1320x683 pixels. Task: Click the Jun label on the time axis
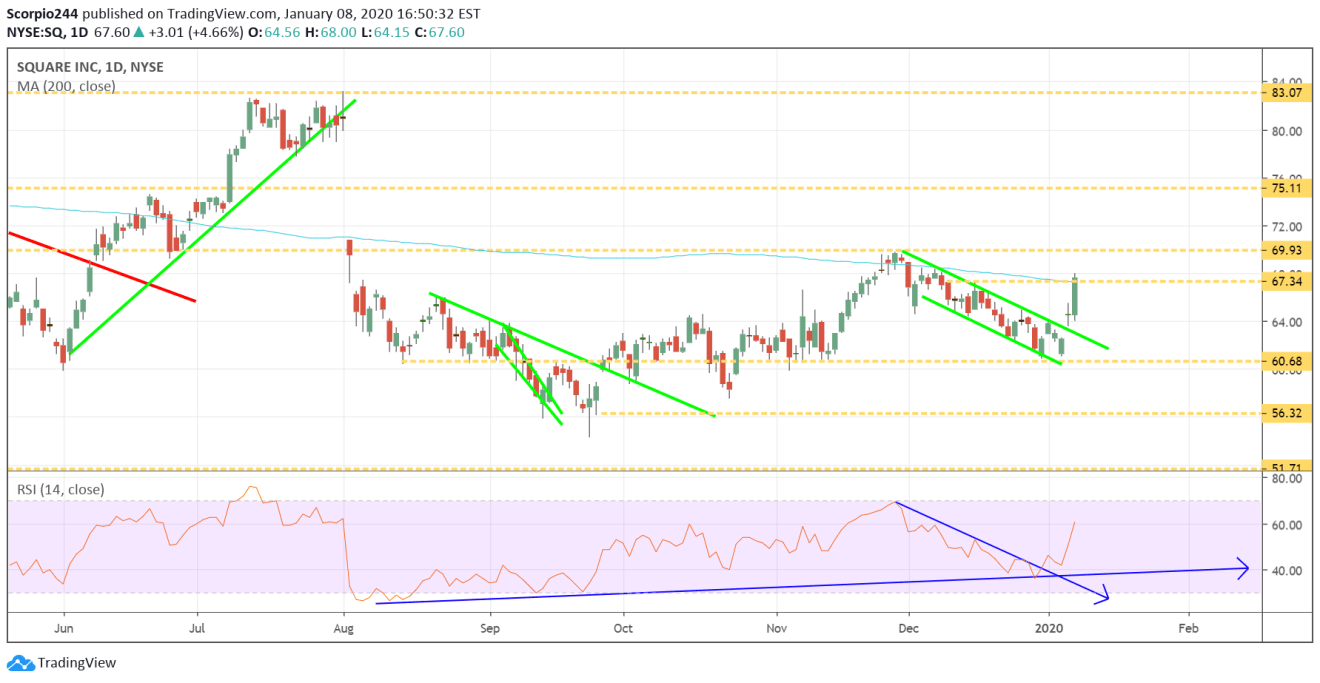click(x=63, y=628)
